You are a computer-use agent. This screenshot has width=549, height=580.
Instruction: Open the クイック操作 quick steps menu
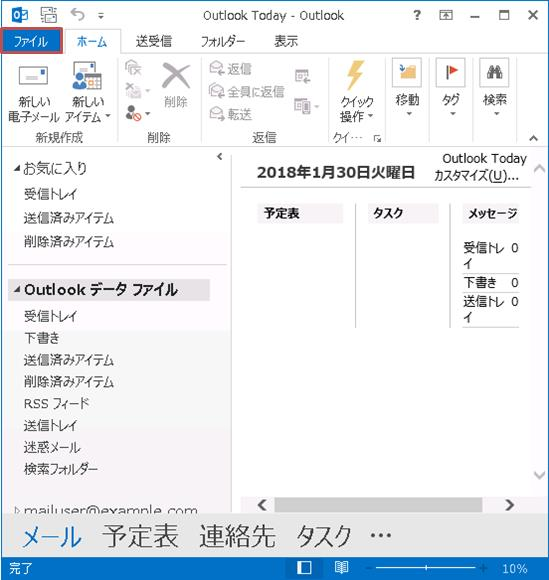[x=357, y=92]
